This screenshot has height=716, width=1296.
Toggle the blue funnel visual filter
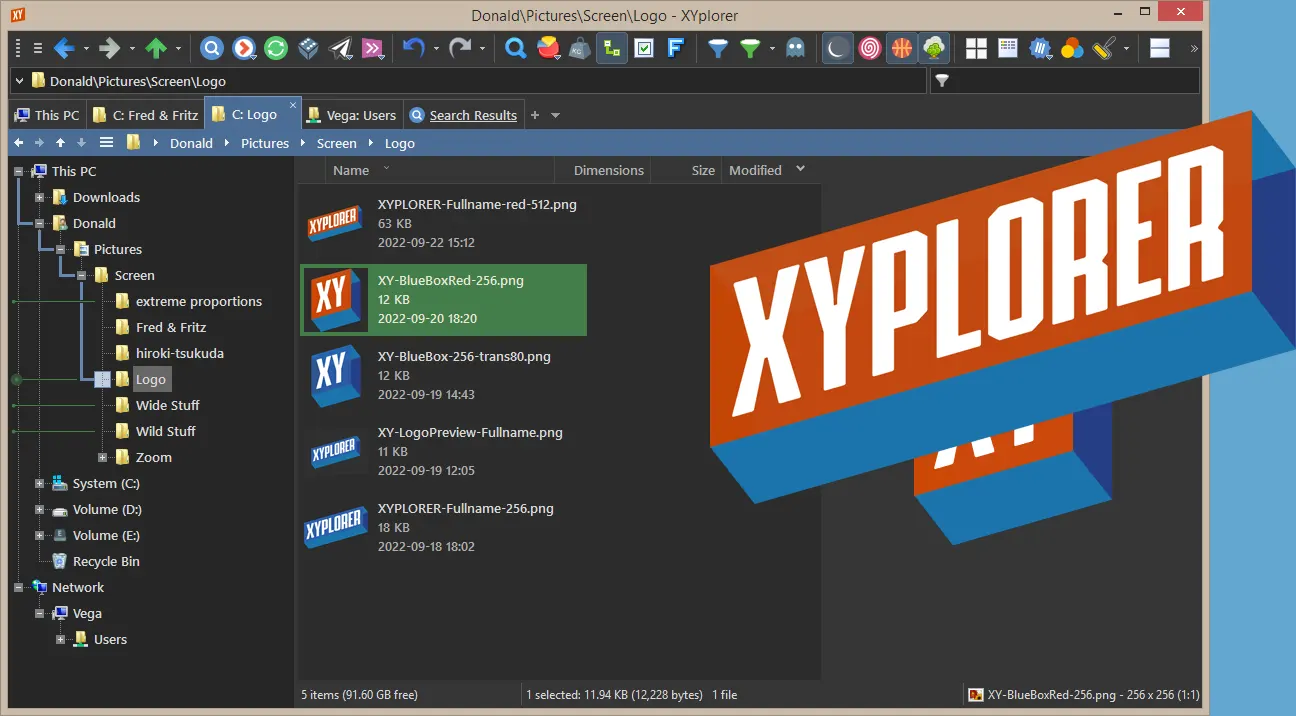click(718, 48)
